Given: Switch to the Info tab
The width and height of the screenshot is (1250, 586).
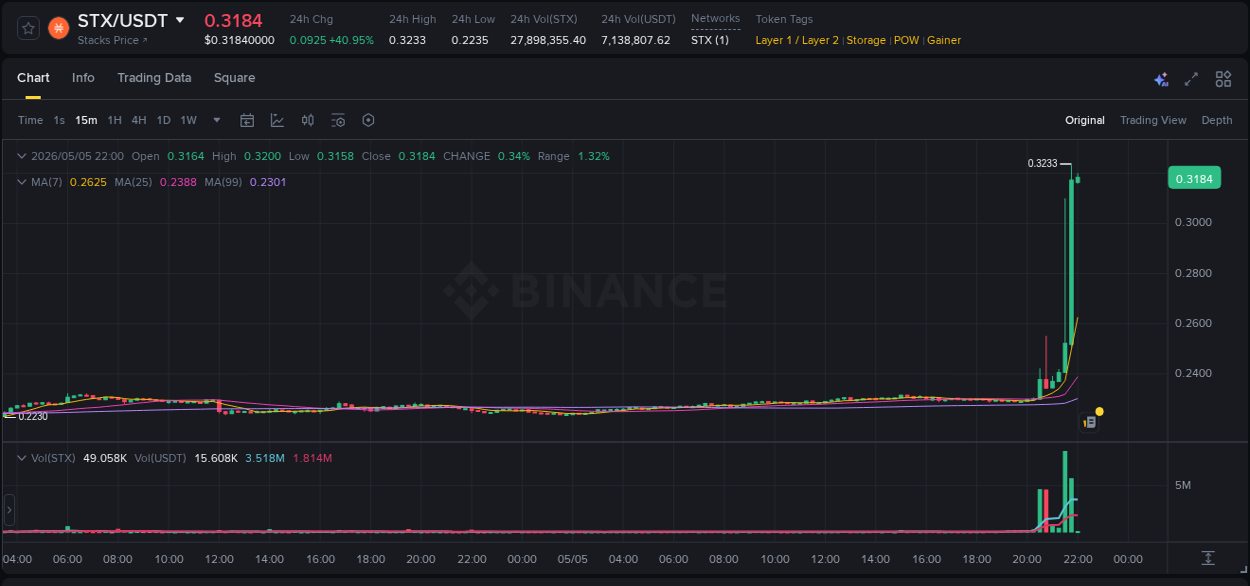Looking at the screenshot, I should click(83, 78).
